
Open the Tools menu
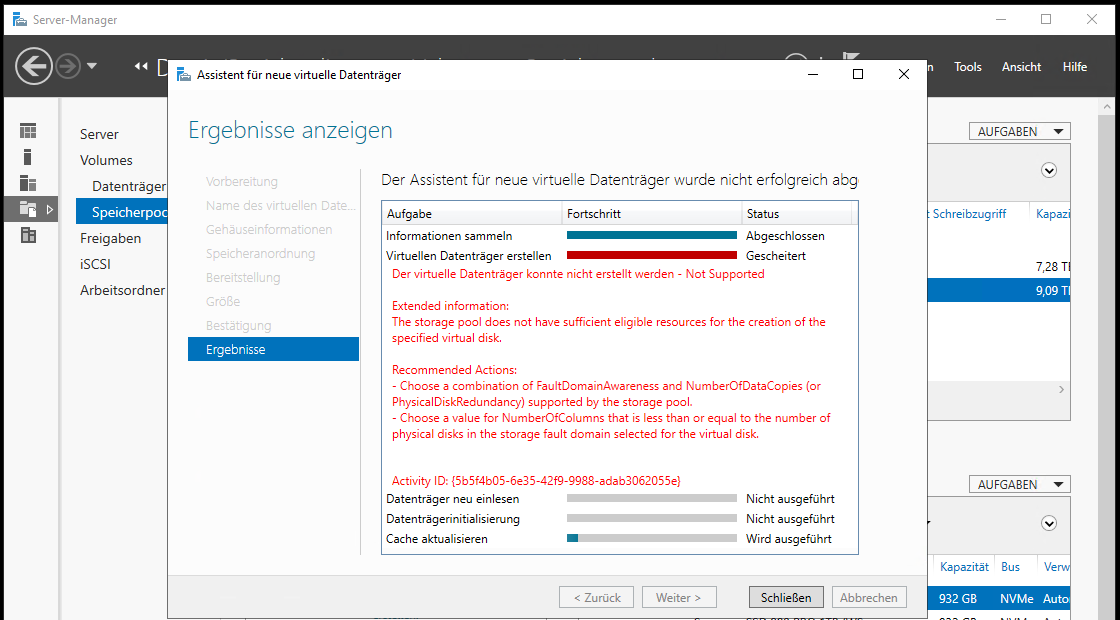[968, 66]
